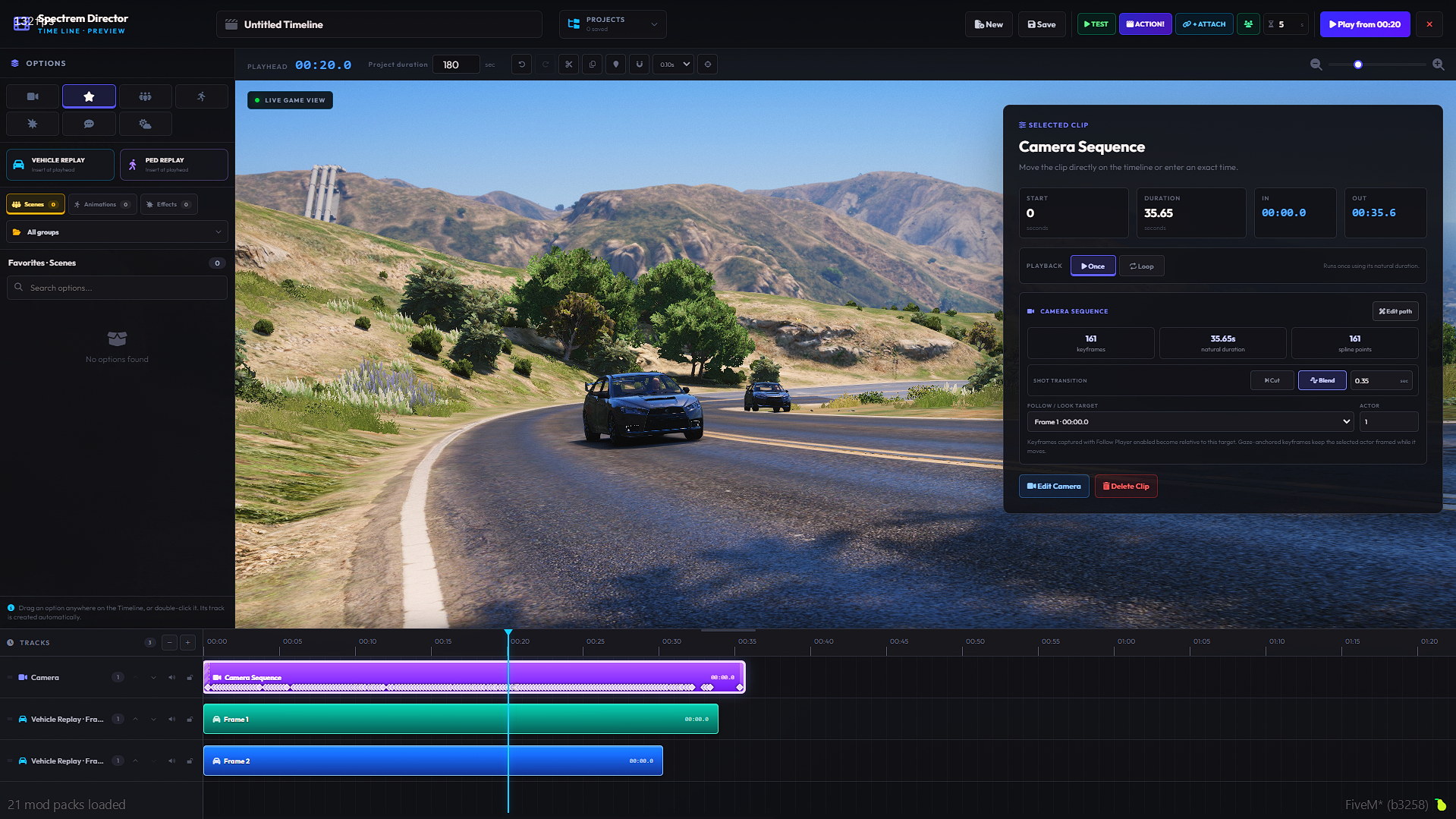Click the crosshair center-playhead icon

click(x=708, y=65)
